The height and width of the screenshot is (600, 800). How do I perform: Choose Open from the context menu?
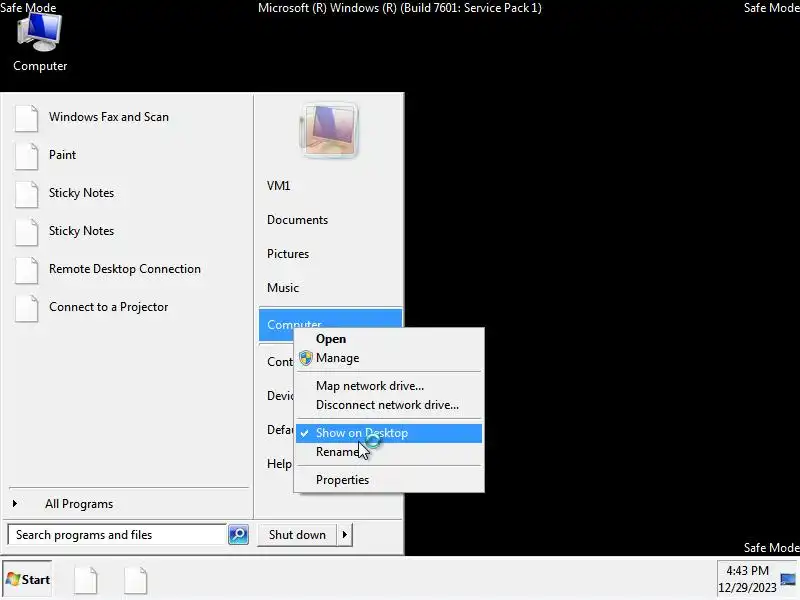click(x=389, y=339)
